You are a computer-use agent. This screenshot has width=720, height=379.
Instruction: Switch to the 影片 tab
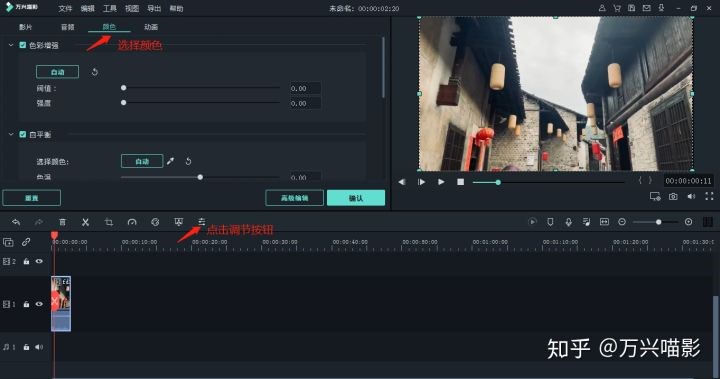click(26, 27)
